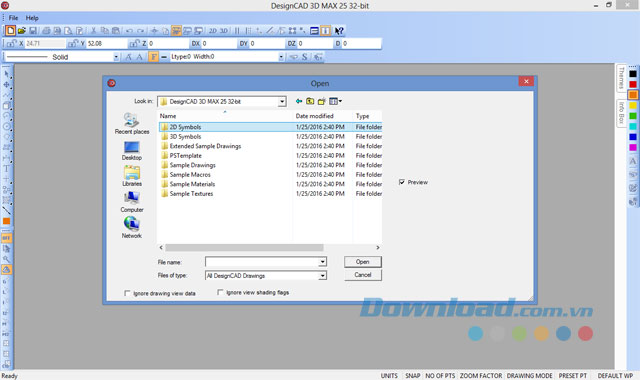Click the Print icon in toolbar
The image size is (640, 380).
pos(46,31)
